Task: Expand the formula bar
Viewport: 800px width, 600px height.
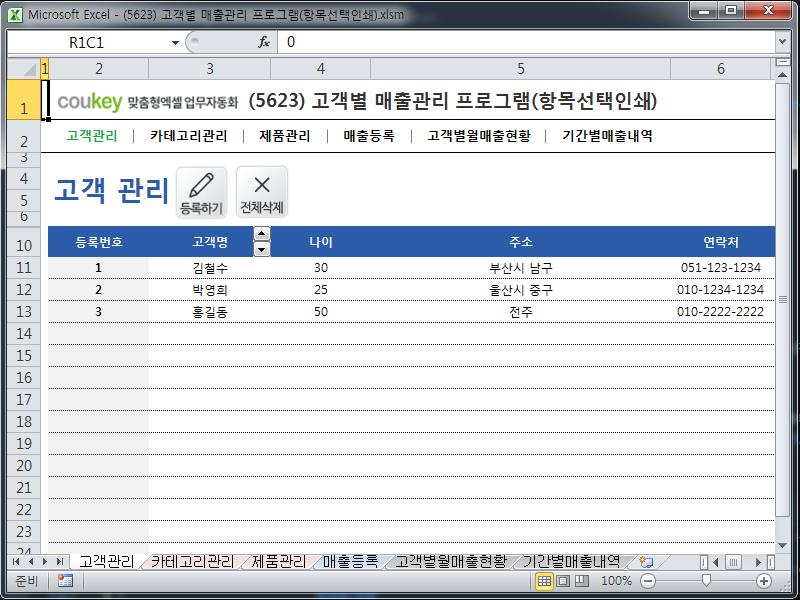Action: point(782,42)
